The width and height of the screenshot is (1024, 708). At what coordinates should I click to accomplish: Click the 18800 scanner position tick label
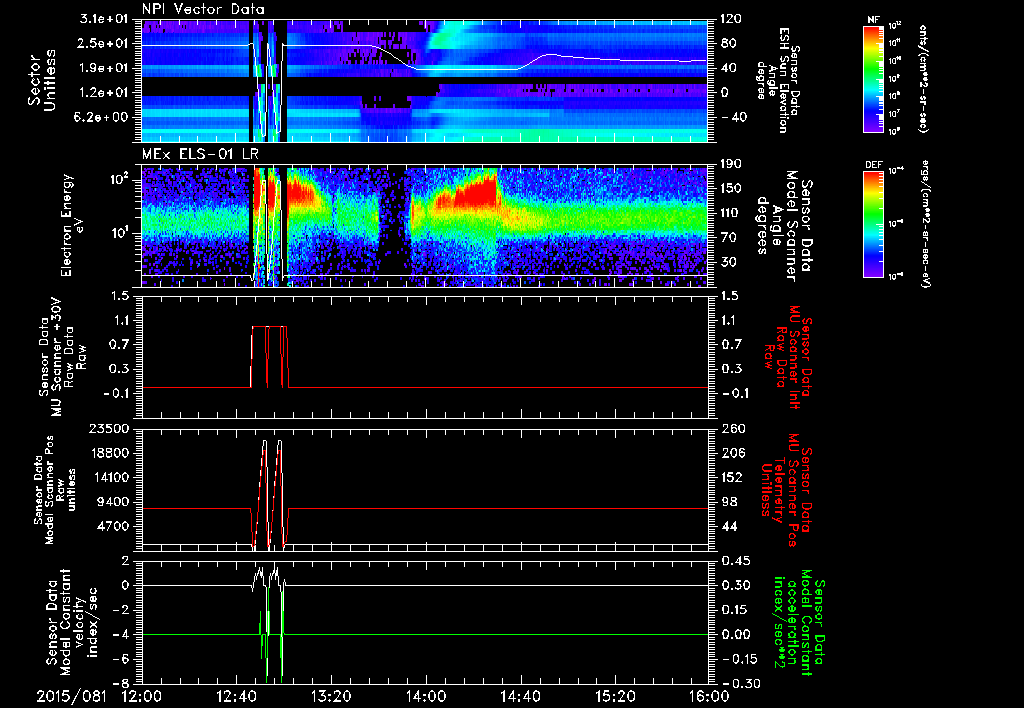(x=108, y=453)
